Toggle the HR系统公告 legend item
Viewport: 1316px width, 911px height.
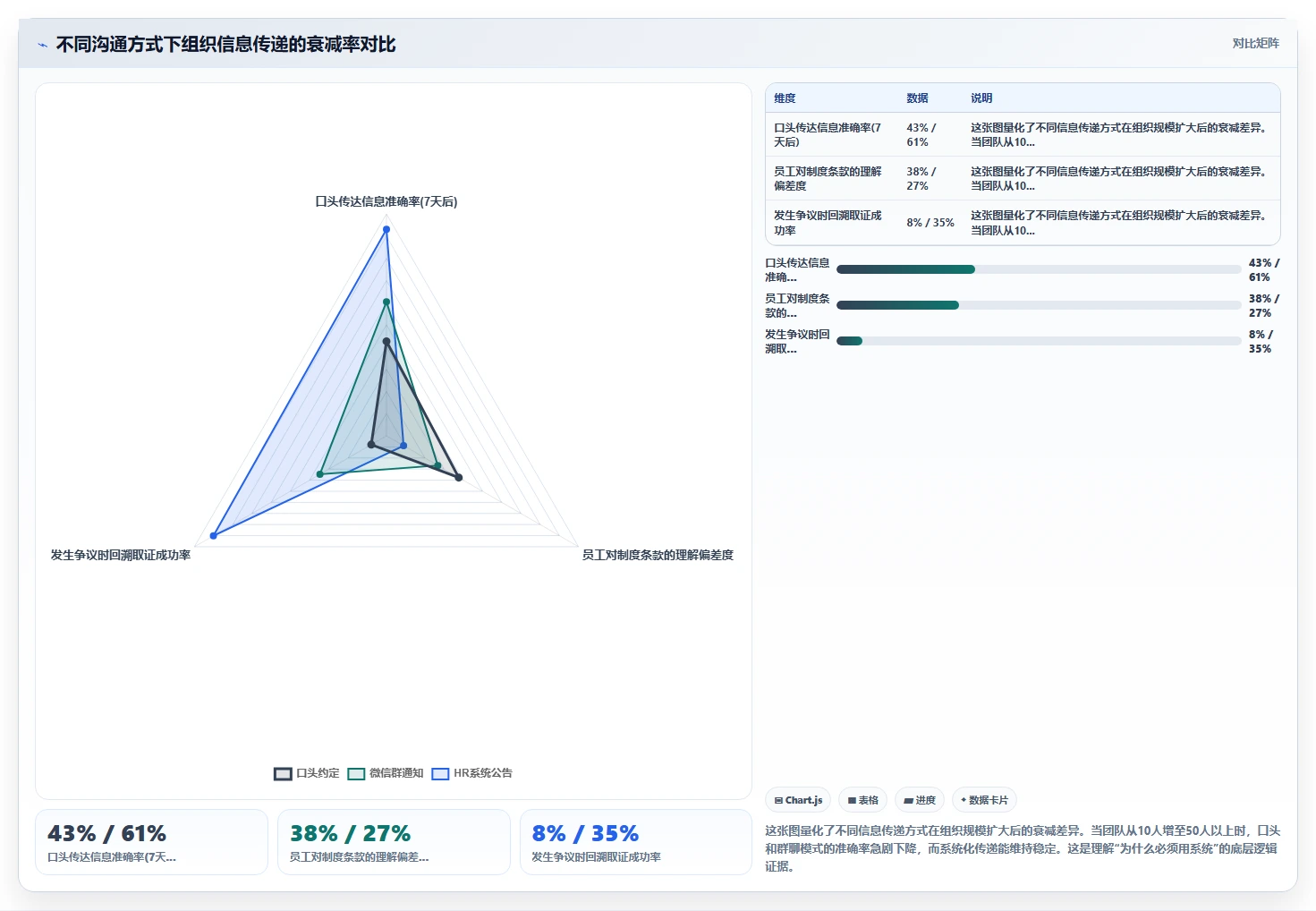pos(472,773)
